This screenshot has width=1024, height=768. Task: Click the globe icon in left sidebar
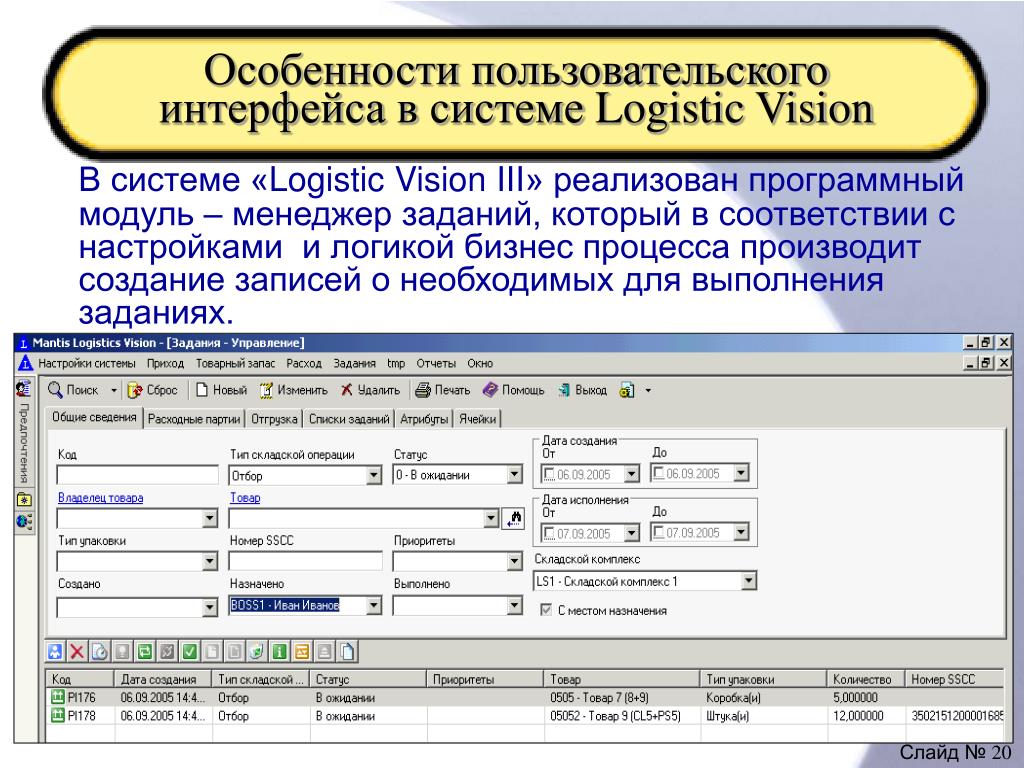pos(24,521)
